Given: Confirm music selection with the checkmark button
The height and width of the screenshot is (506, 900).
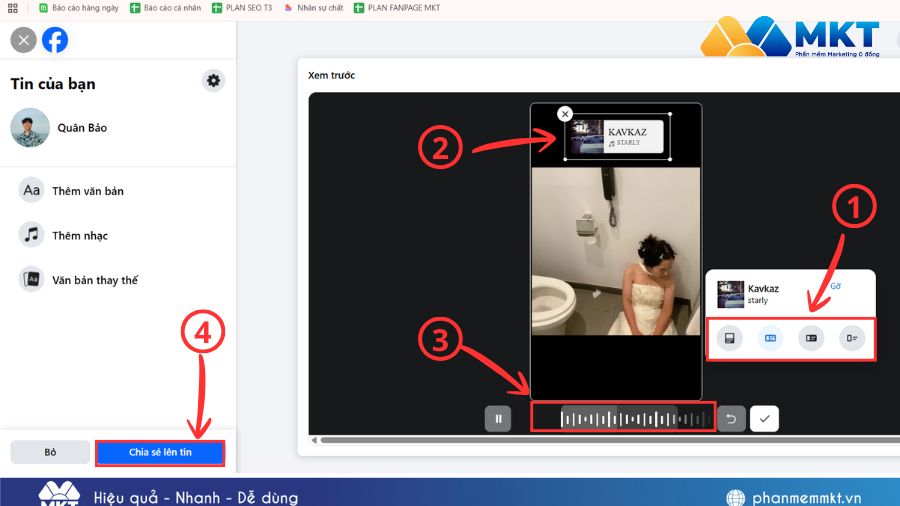Looking at the screenshot, I should pyautogui.click(x=765, y=418).
